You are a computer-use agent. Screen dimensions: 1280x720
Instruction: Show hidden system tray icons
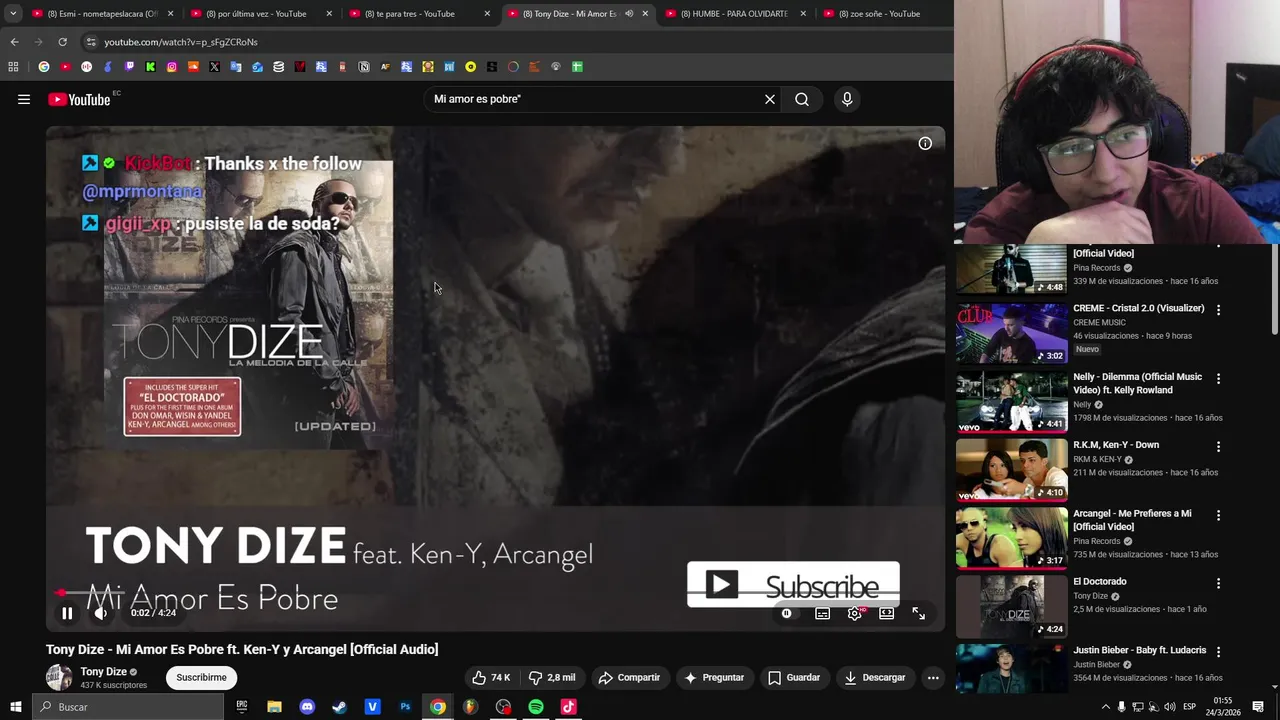coord(1105,707)
